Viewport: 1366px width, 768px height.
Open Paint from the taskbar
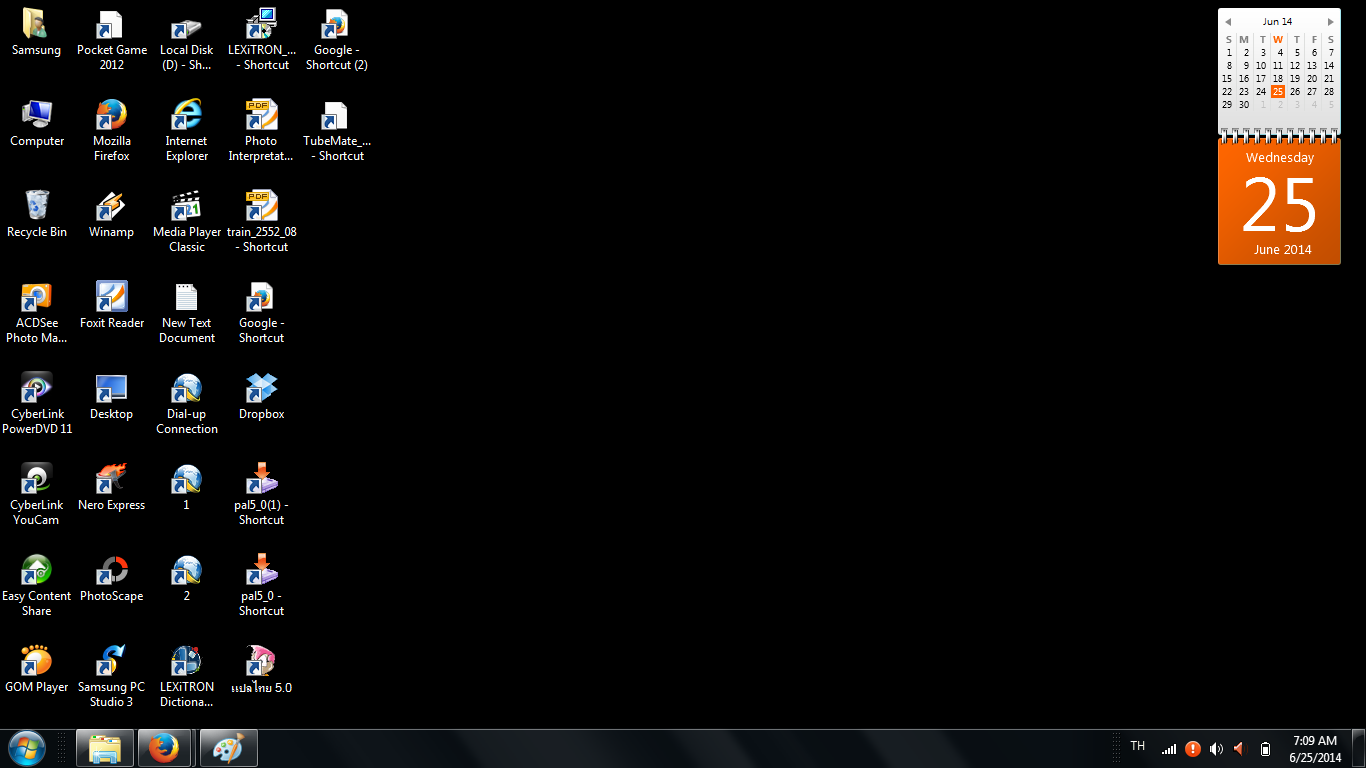tap(229, 748)
